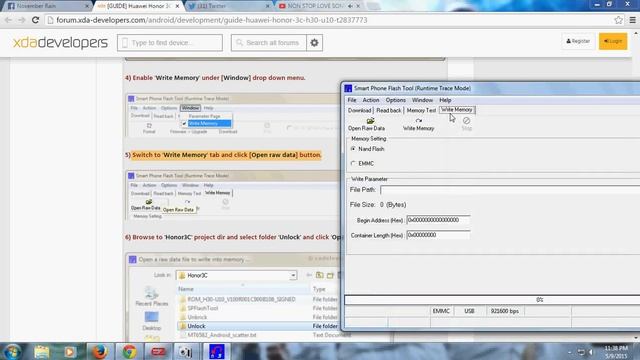Click step 5 Switch to Write Memory text
This screenshot has height=360, width=640.
pyautogui.click(x=223, y=155)
